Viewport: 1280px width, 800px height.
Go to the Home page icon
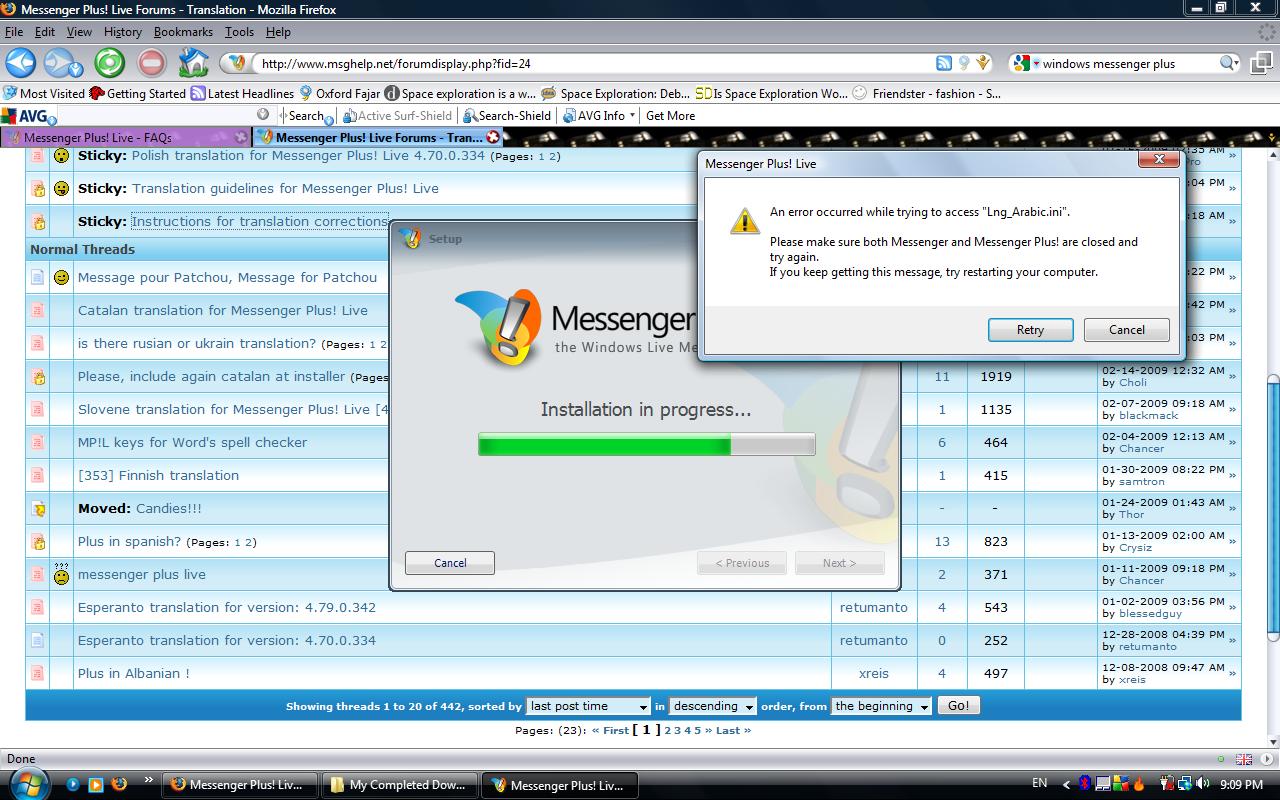193,63
